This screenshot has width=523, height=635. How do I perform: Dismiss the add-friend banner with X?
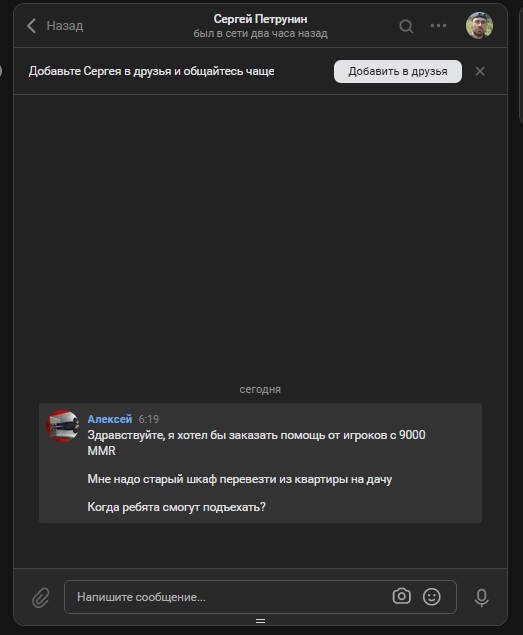(x=480, y=71)
